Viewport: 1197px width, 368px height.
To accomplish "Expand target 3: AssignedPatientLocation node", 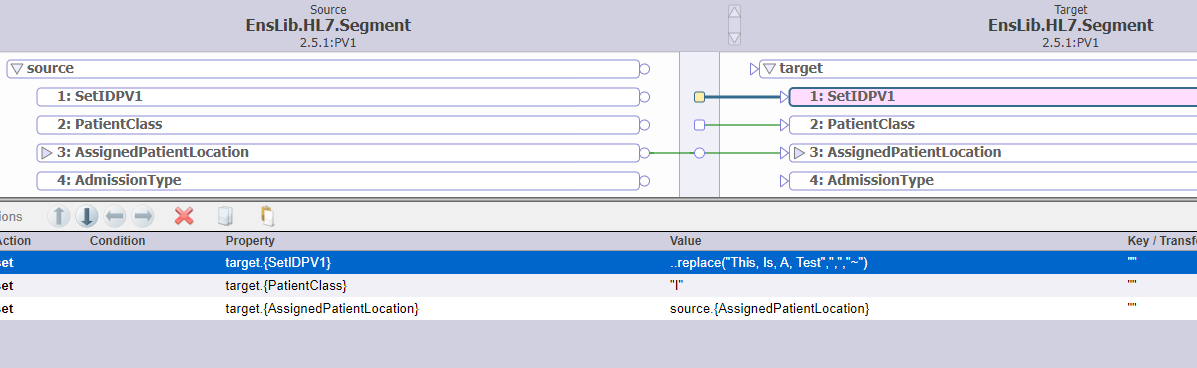I will click(x=799, y=153).
